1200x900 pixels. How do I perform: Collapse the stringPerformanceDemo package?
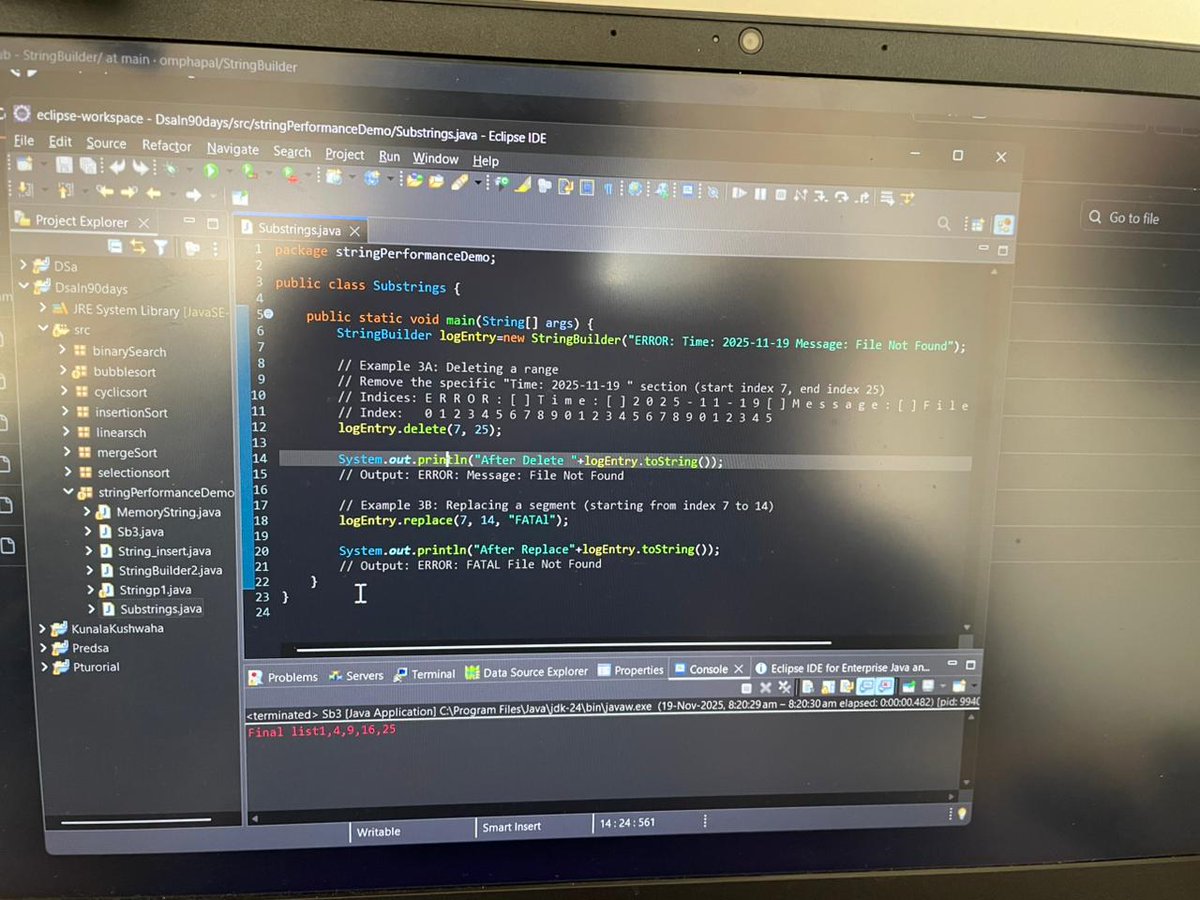coord(68,492)
